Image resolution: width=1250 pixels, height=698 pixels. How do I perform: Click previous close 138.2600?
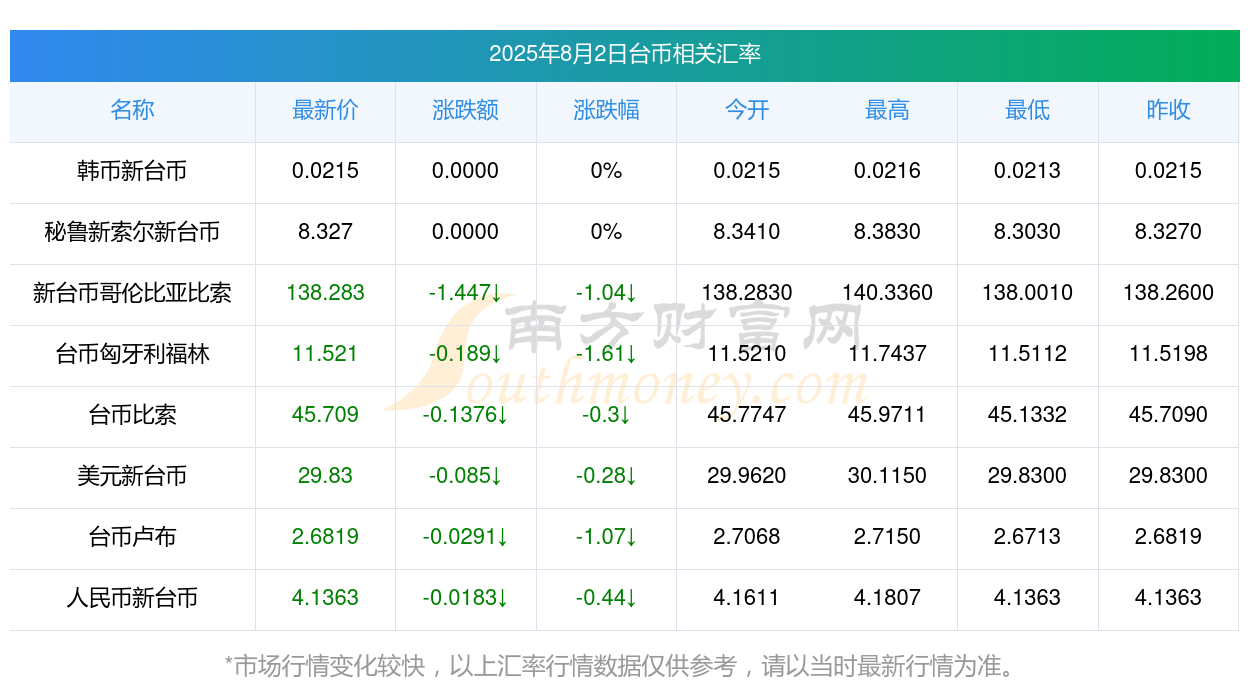click(x=1168, y=293)
